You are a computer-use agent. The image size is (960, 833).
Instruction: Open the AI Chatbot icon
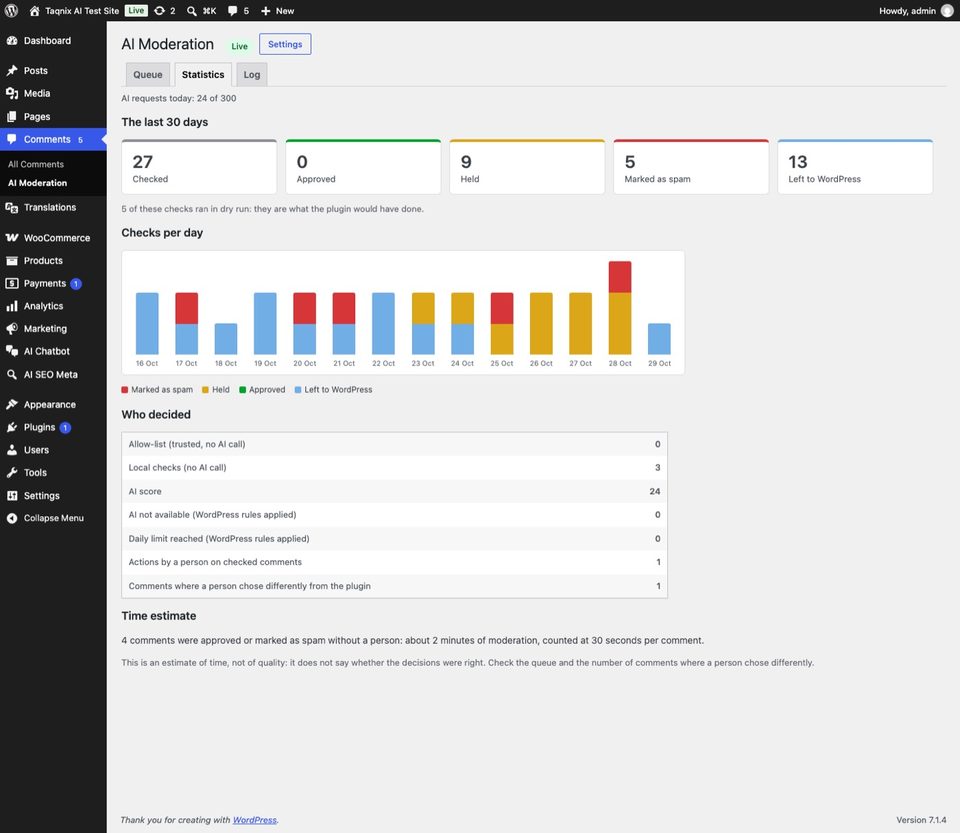(x=12, y=351)
